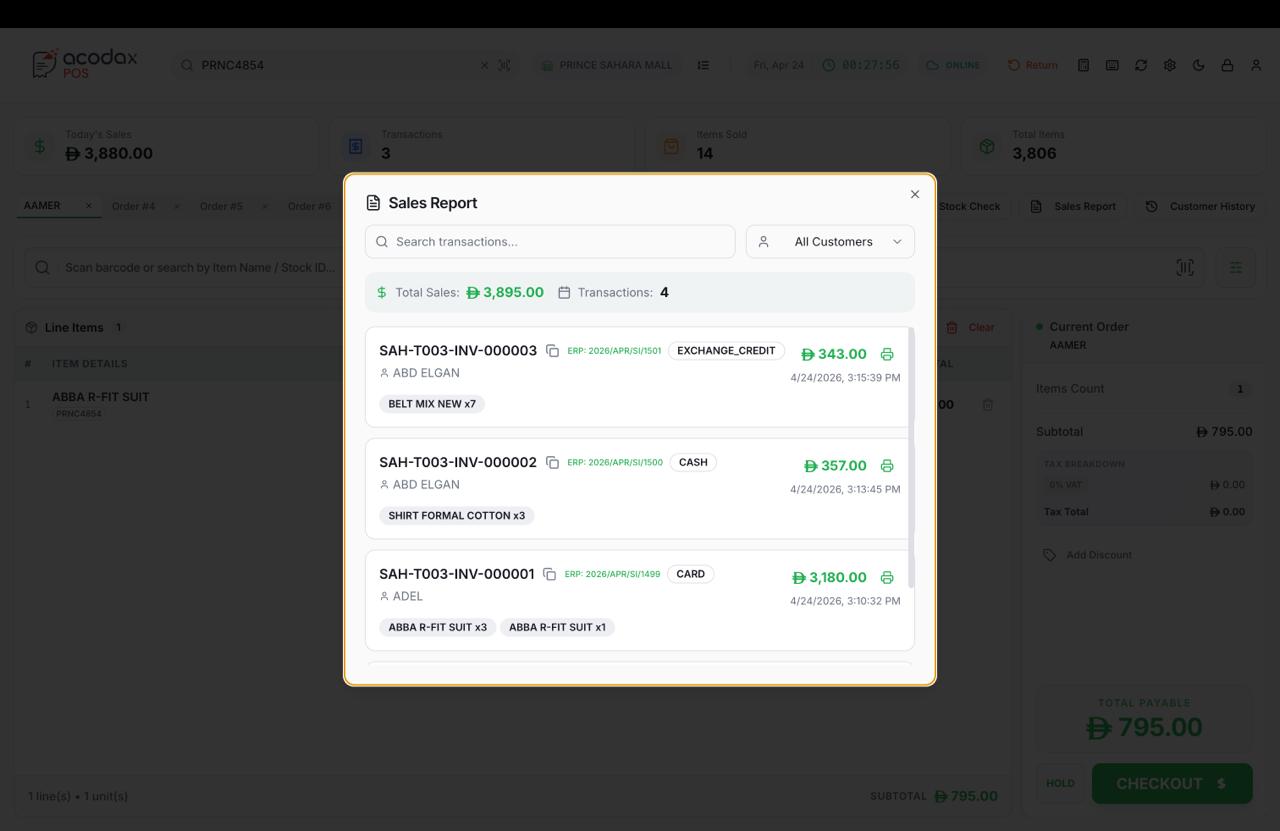
Task: Click the ONLINE status indicator
Action: pyautogui.click(x=953, y=65)
